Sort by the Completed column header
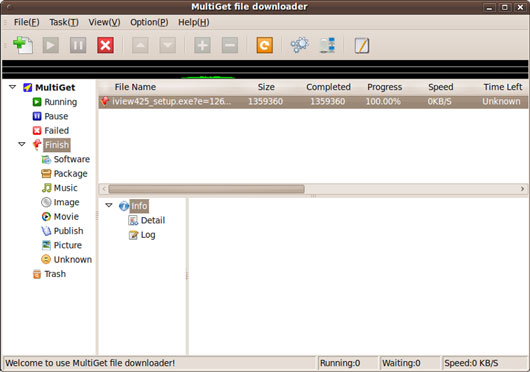Screen dimensions: 530x372 pyautogui.click(x=328, y=87)
